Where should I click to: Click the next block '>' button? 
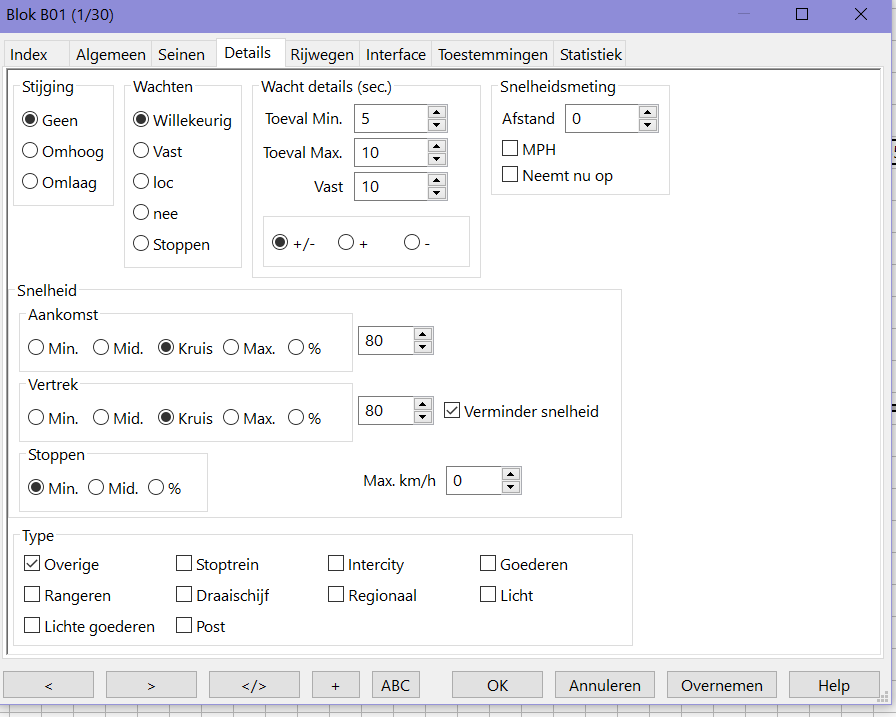151,685
